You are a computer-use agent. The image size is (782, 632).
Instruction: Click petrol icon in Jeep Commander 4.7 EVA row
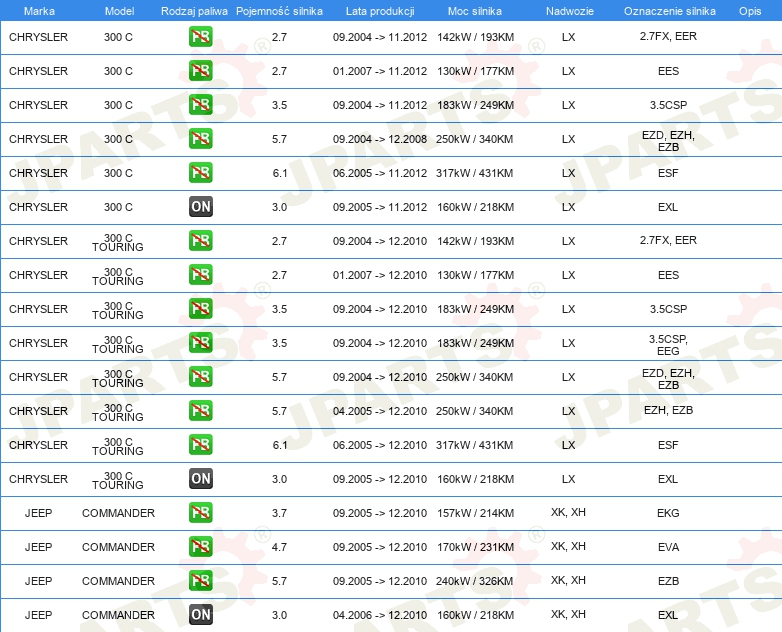200,546
